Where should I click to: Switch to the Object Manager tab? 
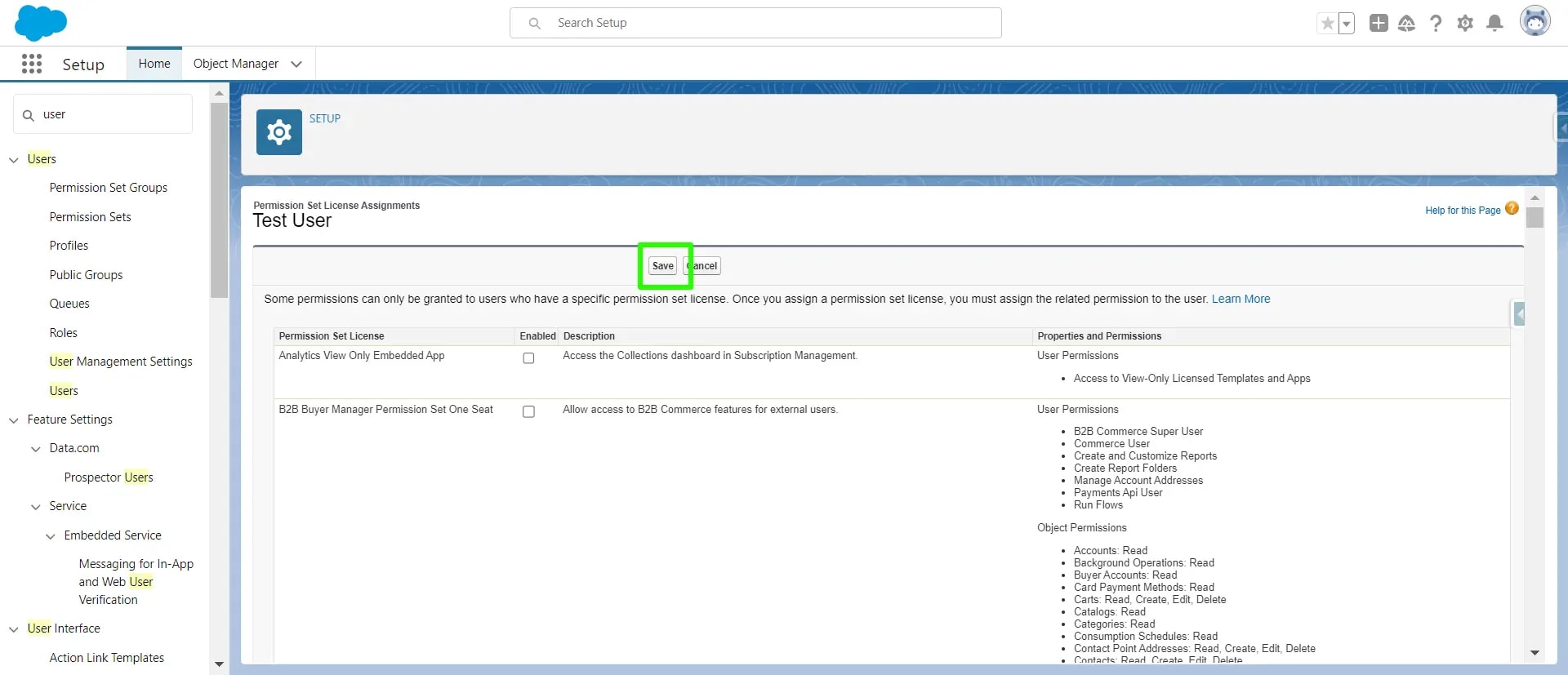coord(236,64)
